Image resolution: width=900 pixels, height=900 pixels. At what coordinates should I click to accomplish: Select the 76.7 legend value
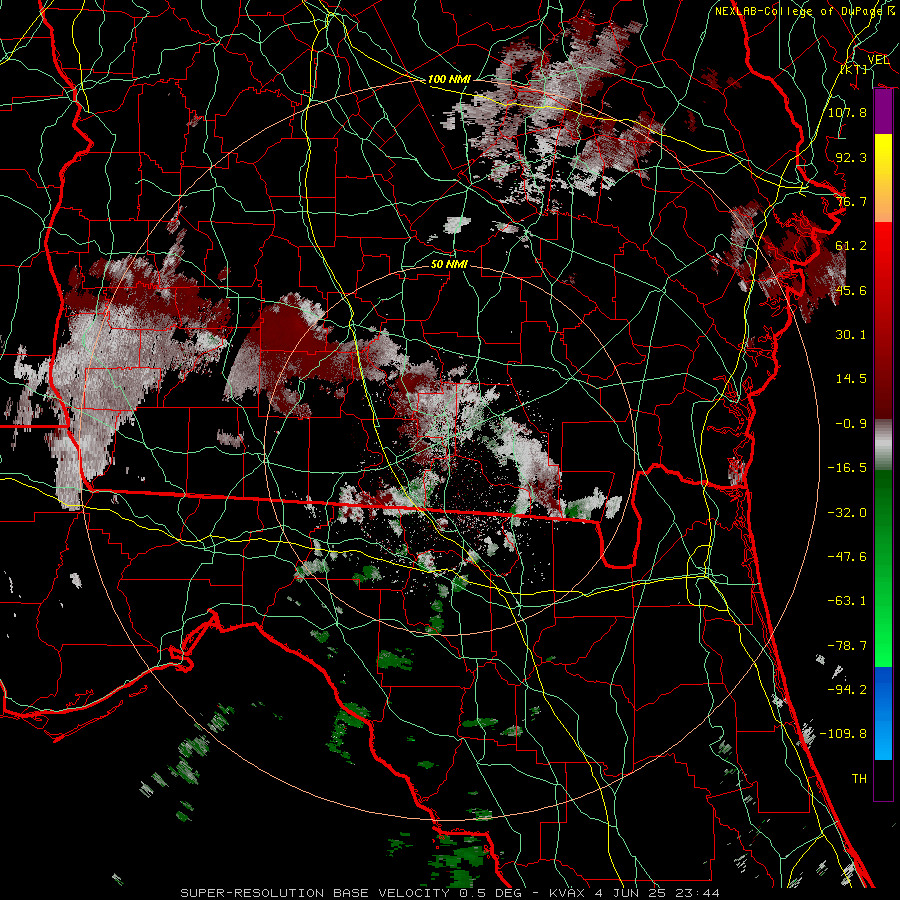(x=851, y=201)
